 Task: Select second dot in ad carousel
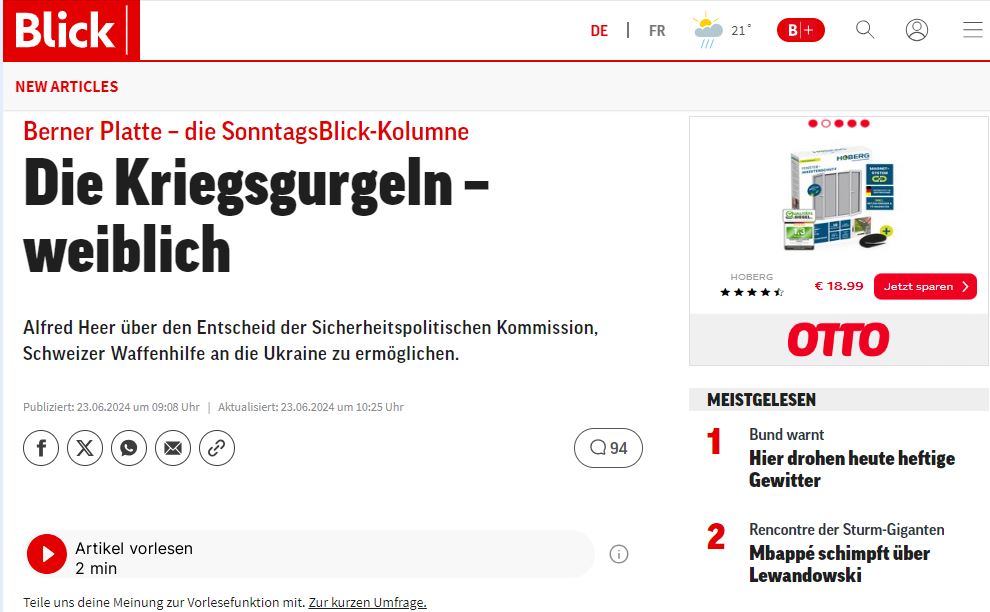(826, 123)
